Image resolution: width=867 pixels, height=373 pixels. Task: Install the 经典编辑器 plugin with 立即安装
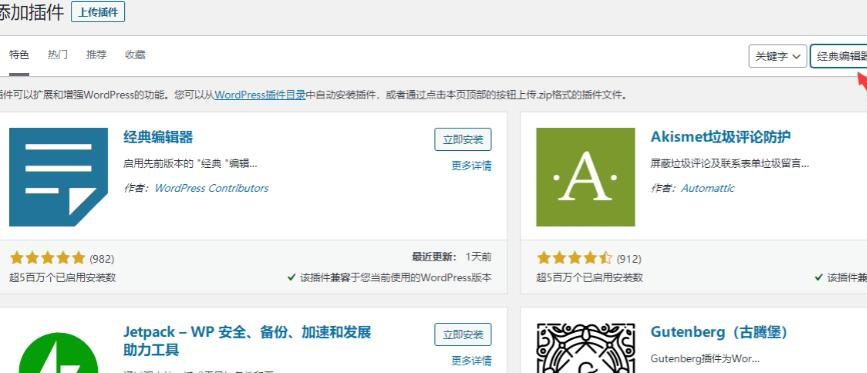463,139
